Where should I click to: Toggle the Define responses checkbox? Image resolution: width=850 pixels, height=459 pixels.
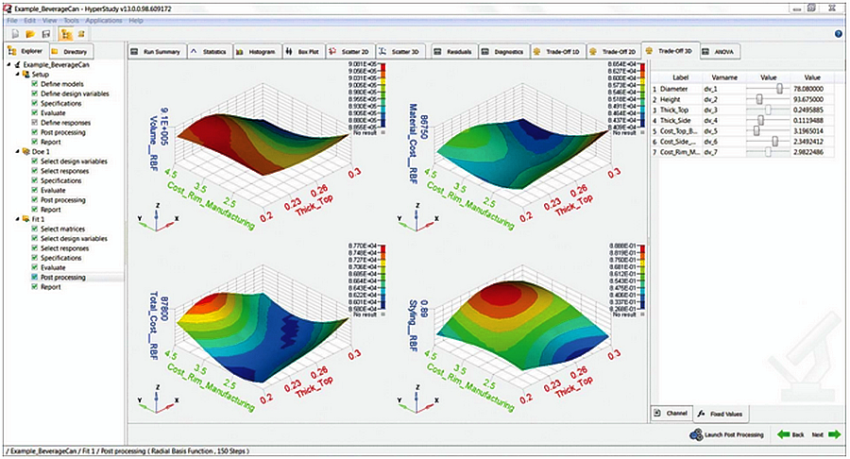point(35,121)
